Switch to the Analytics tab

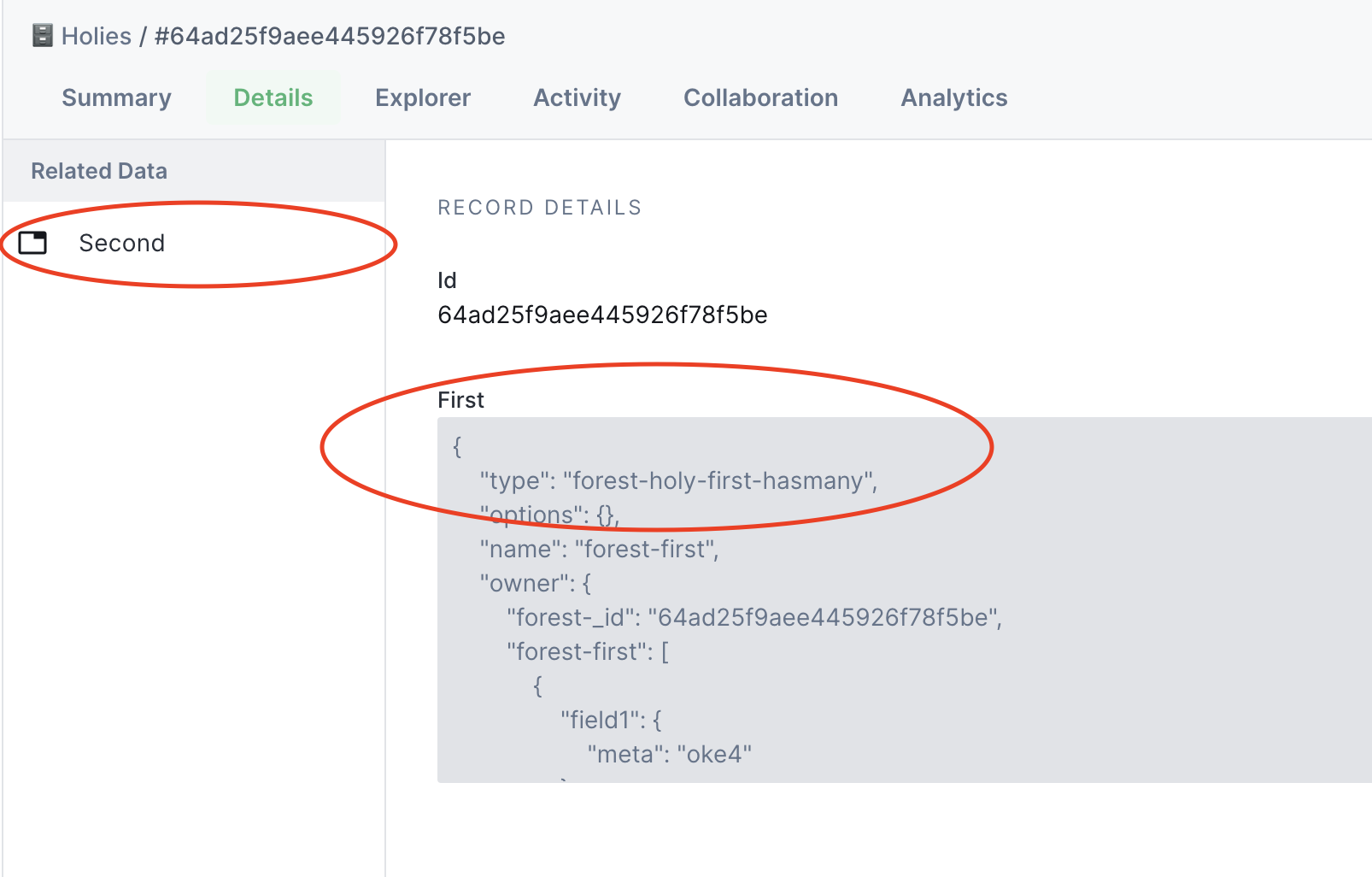point(953,97)
